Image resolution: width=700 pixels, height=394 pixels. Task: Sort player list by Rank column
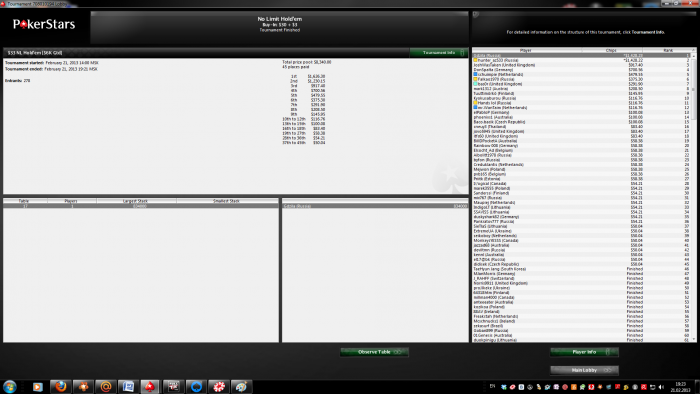point(667,50)
